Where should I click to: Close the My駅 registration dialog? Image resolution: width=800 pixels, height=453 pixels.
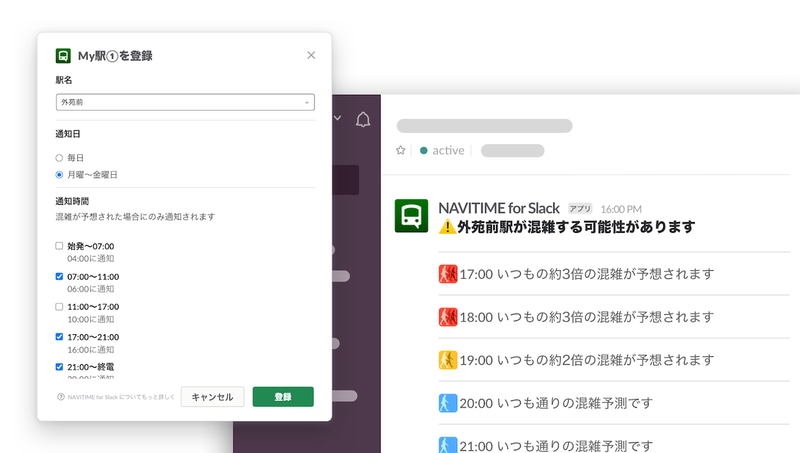pos(311,55)
